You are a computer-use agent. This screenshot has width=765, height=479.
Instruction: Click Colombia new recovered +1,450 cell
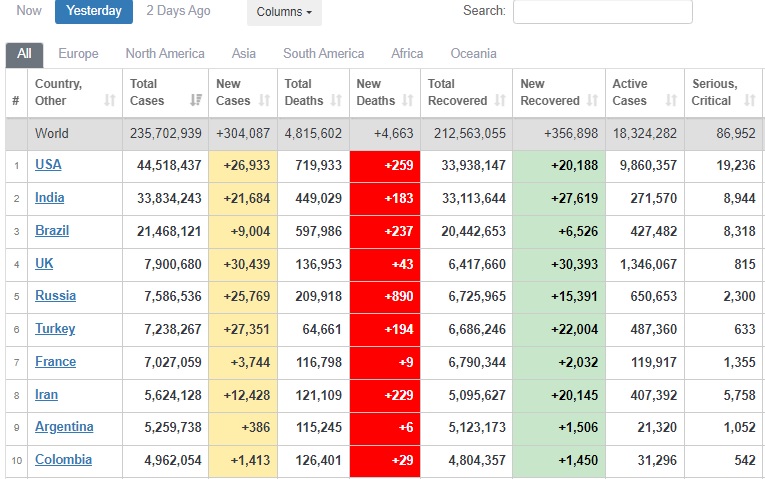[559, 461]
